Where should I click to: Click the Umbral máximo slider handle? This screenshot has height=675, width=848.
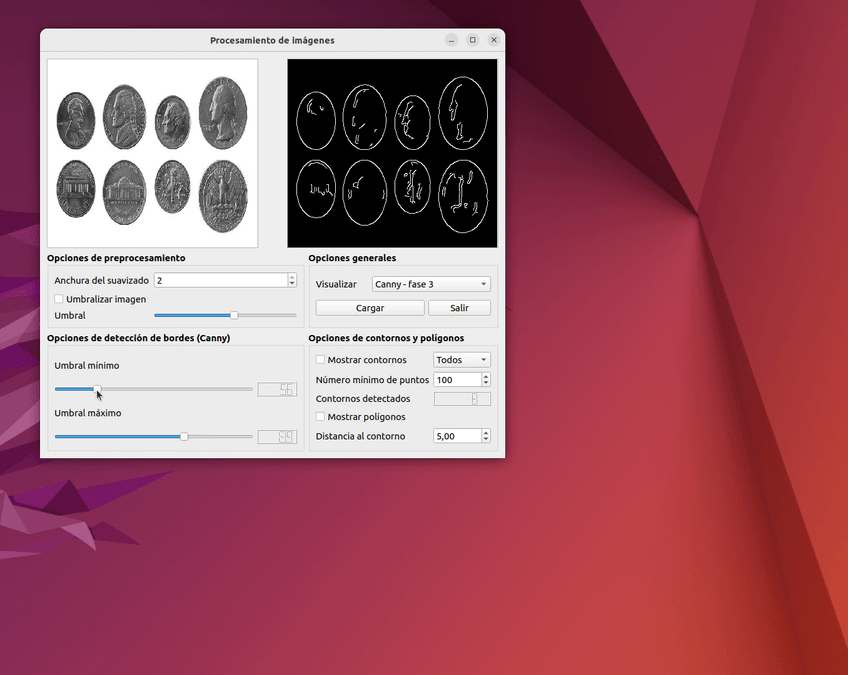pos(184,436)
